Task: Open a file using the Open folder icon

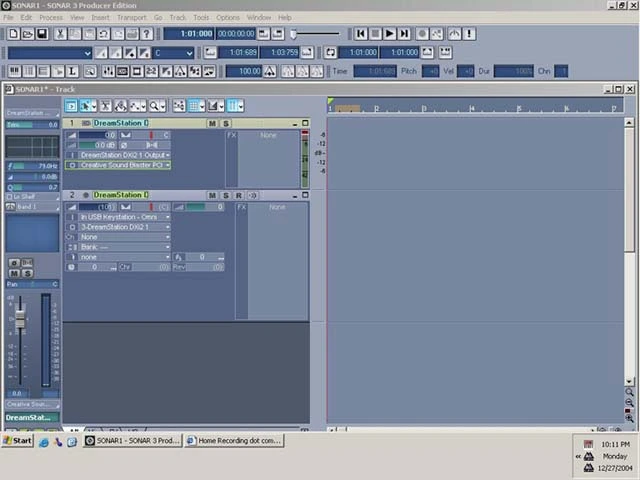Action: click(27, 34)
